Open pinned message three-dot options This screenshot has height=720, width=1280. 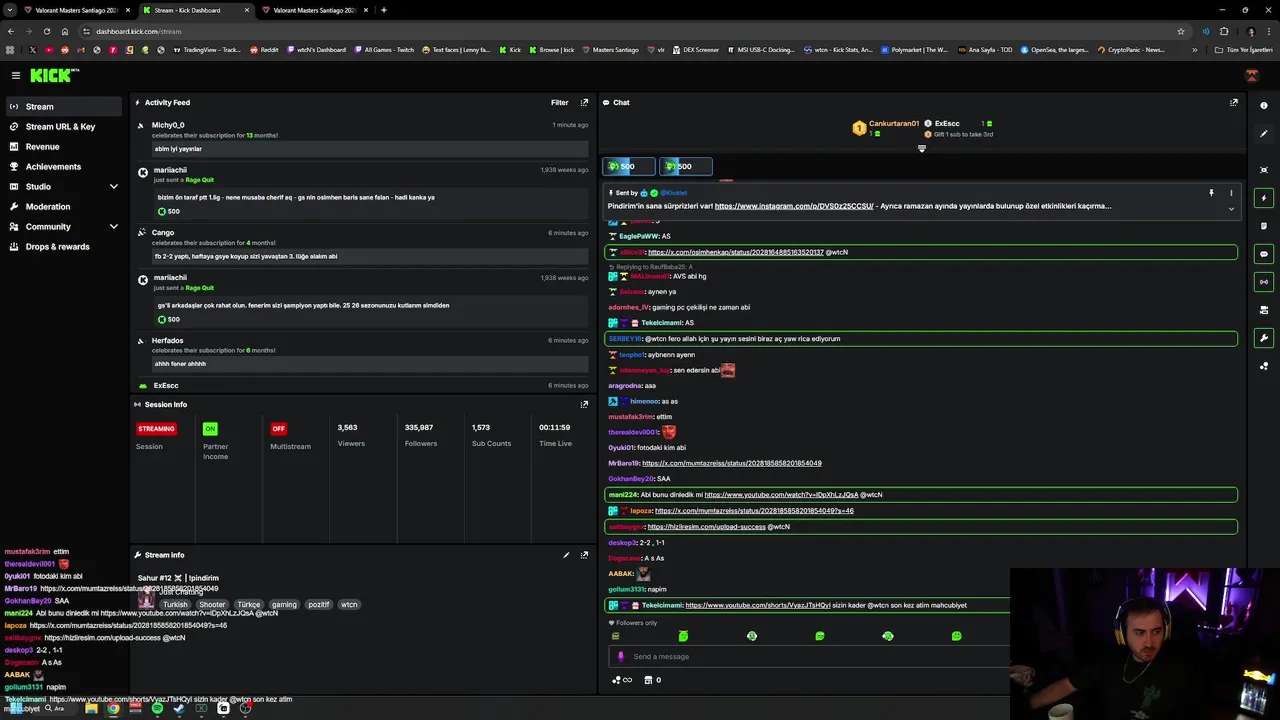click(x=1231, y=193)
